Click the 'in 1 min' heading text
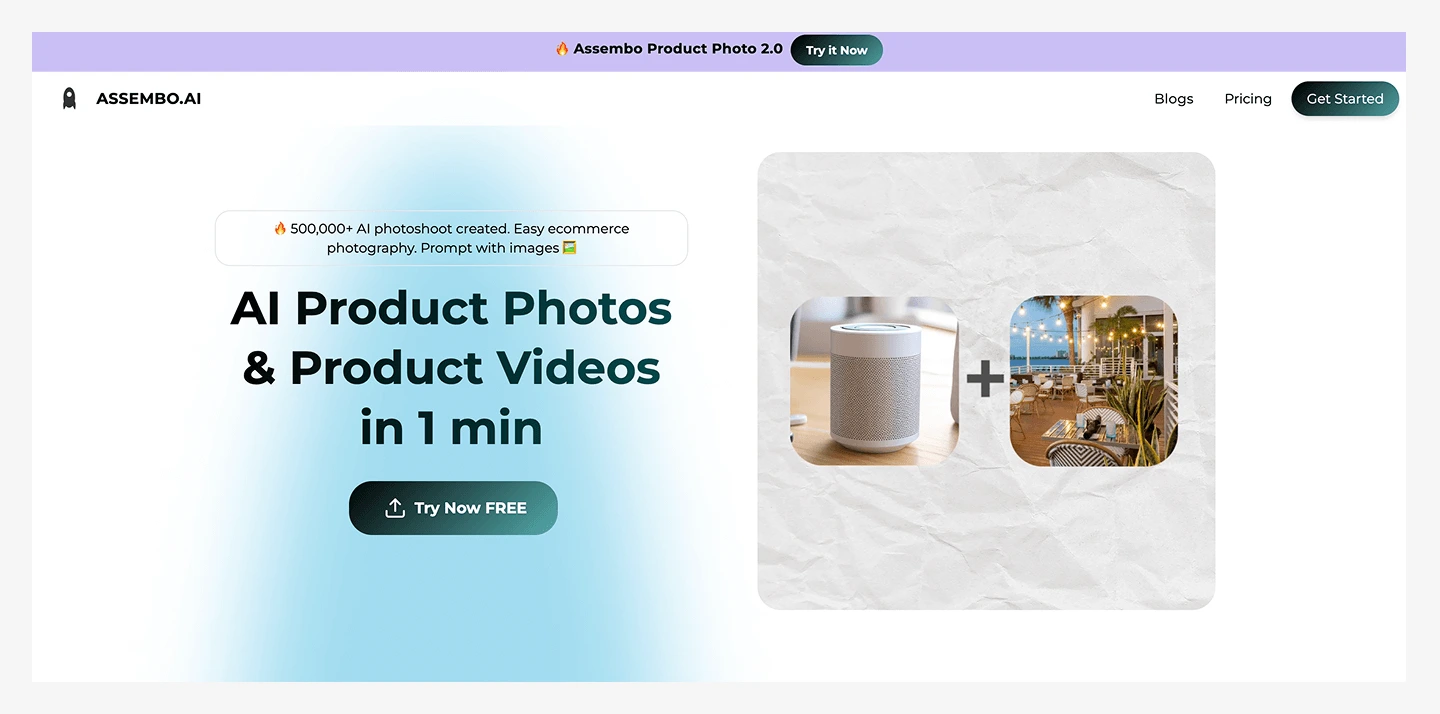Image resolution: width=1440 pixels, height=714 pixels. point(452,428)
